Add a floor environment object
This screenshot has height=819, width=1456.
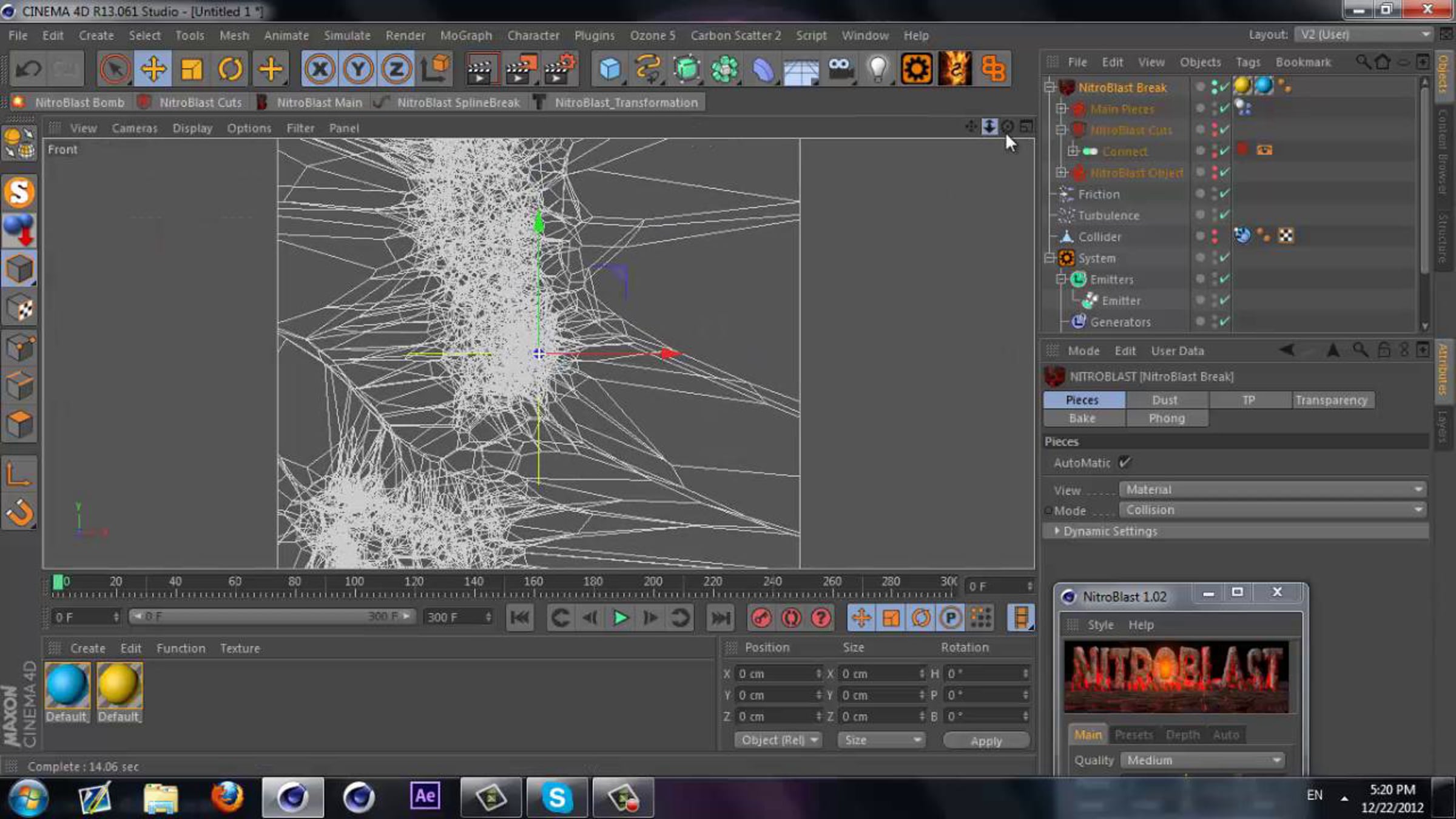[x=801, y=69]
